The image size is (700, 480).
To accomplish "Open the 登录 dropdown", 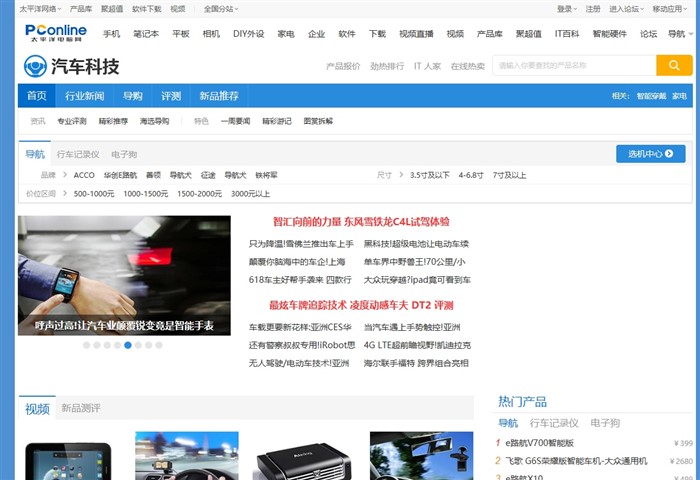I will (567, 8).
